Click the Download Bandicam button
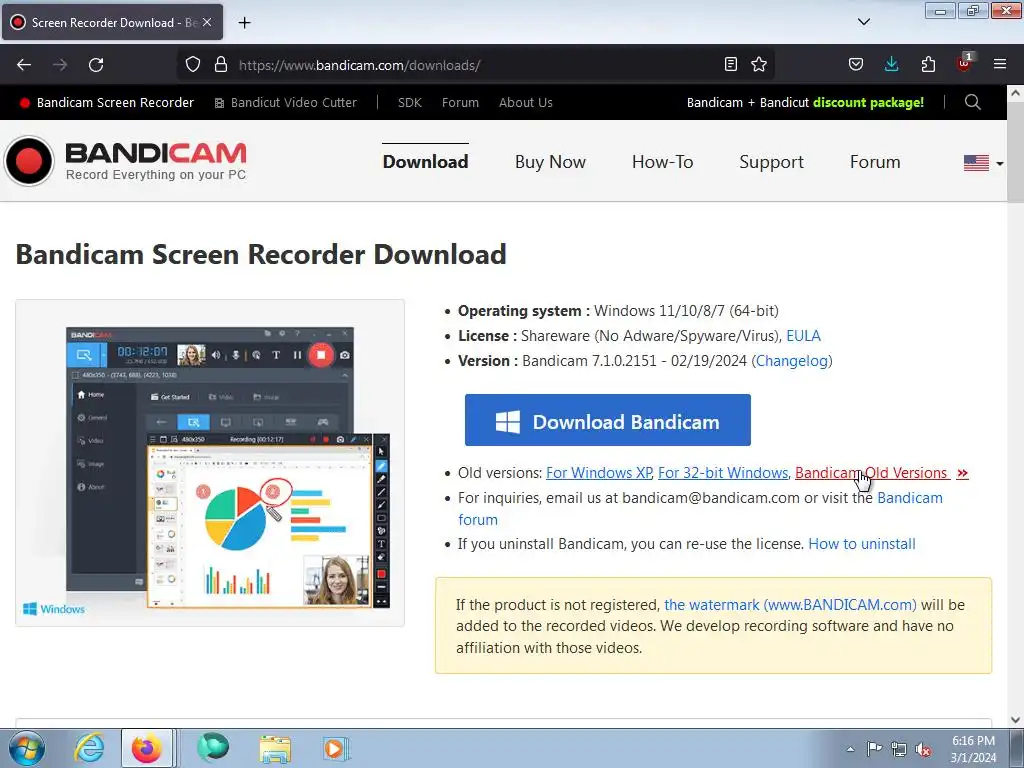Image resolution: width=1024 pixels, height=768 pixels. click(607, 420)
